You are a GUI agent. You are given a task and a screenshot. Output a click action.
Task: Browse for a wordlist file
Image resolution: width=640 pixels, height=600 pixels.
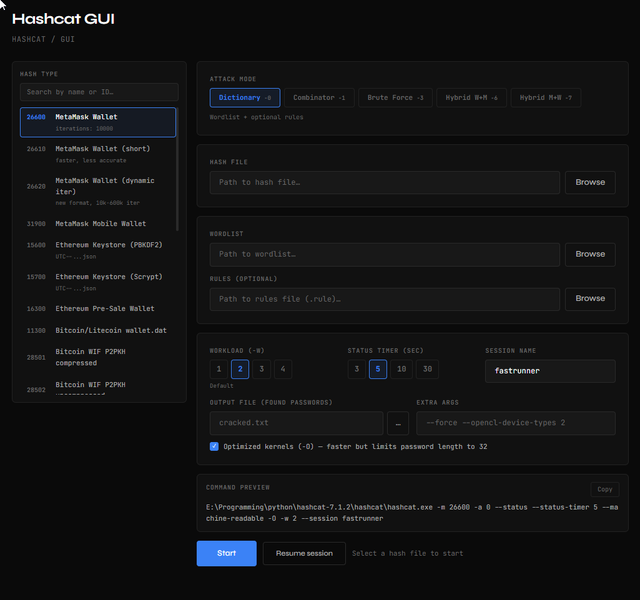tap(590, 254)
